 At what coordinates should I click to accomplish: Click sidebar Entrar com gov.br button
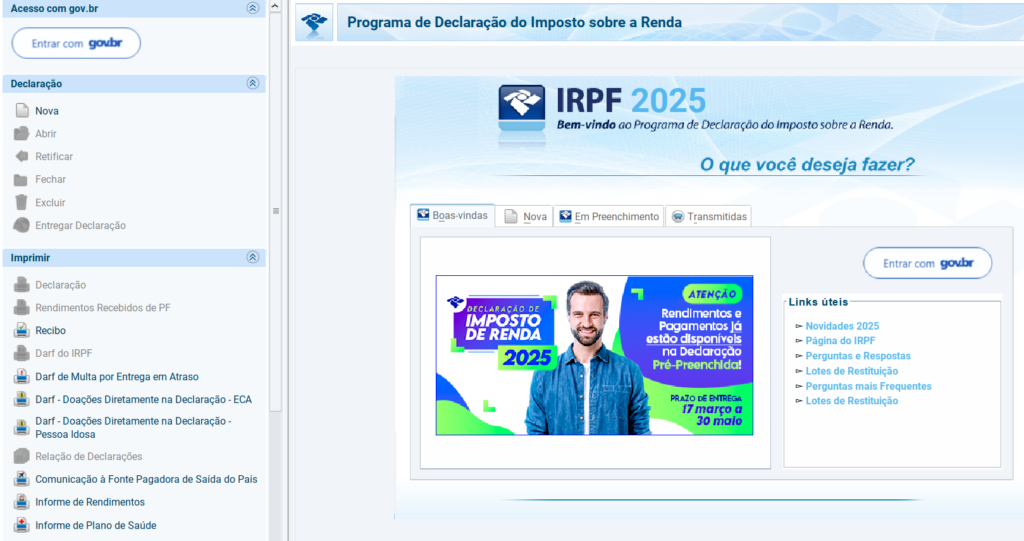[76, 43]
